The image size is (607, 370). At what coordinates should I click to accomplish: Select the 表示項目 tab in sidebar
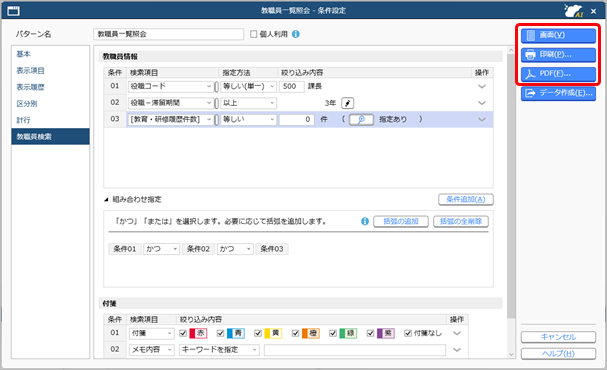coord(50,71)
